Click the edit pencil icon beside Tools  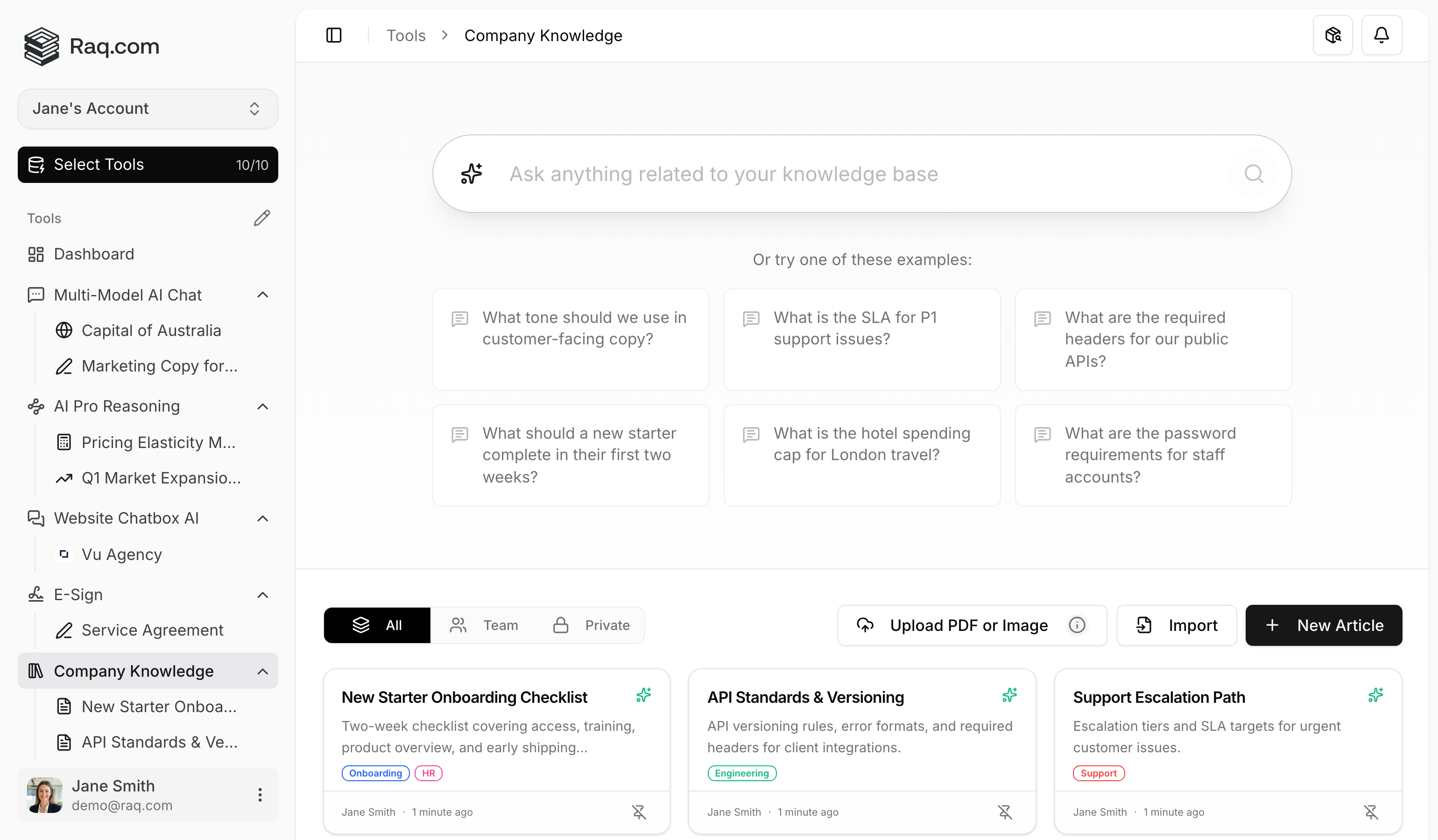coord(261,217)
